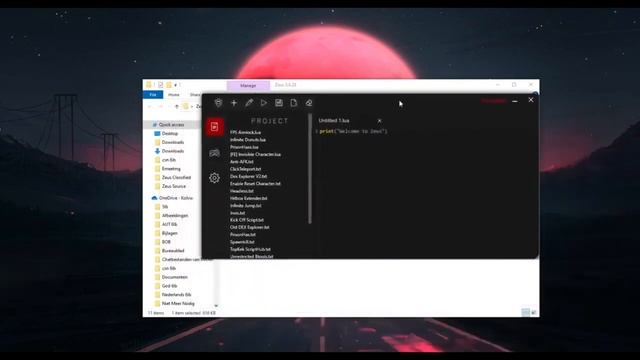
Task: Open Zeus settings via the gear icon
Action: [x=214, y=178]
